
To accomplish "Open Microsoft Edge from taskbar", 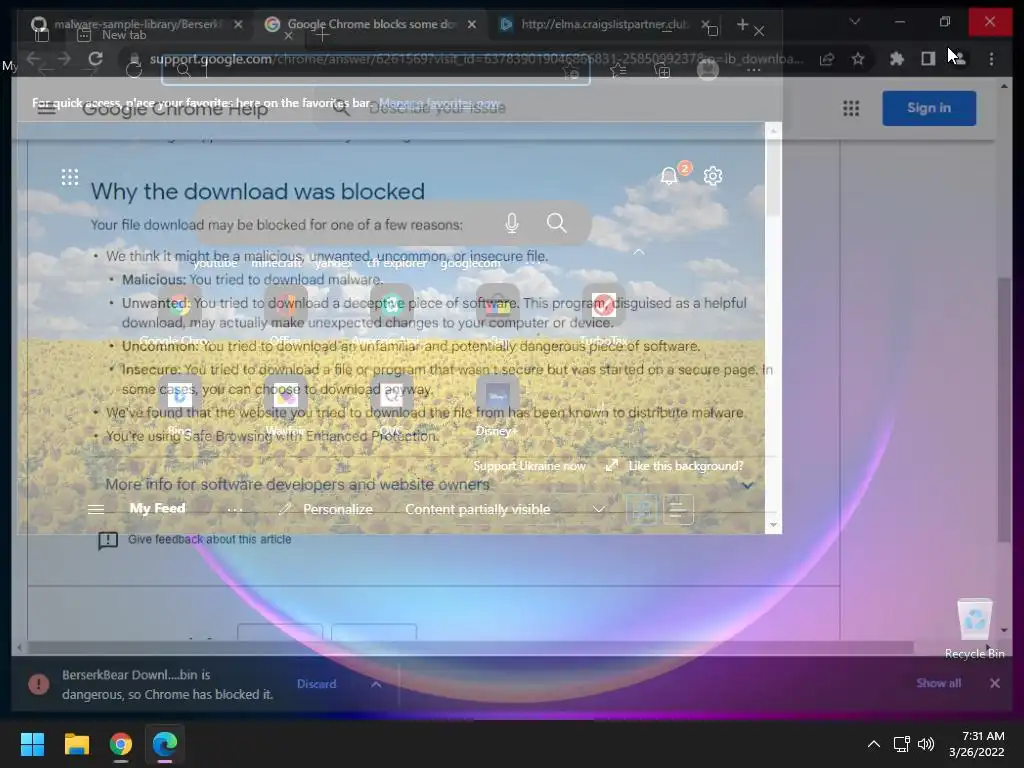I will (x=165, y=744).
